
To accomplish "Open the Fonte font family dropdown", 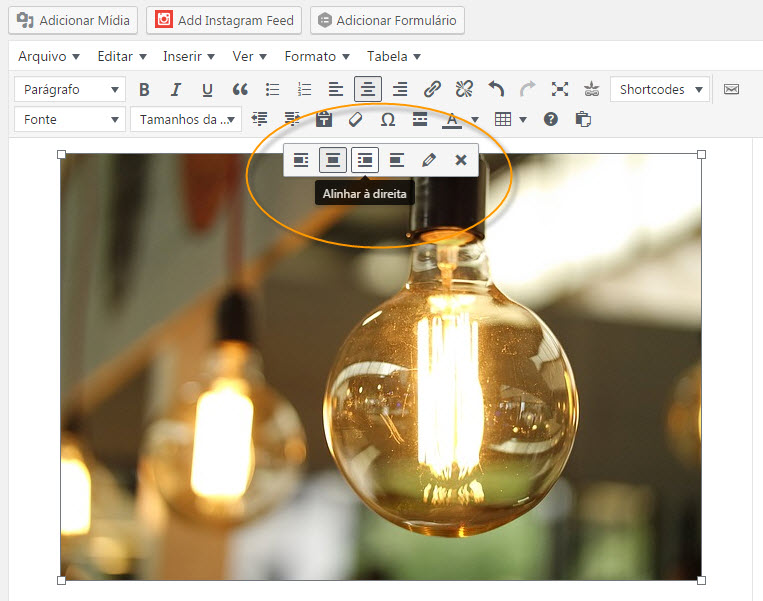I will (69, 119).
